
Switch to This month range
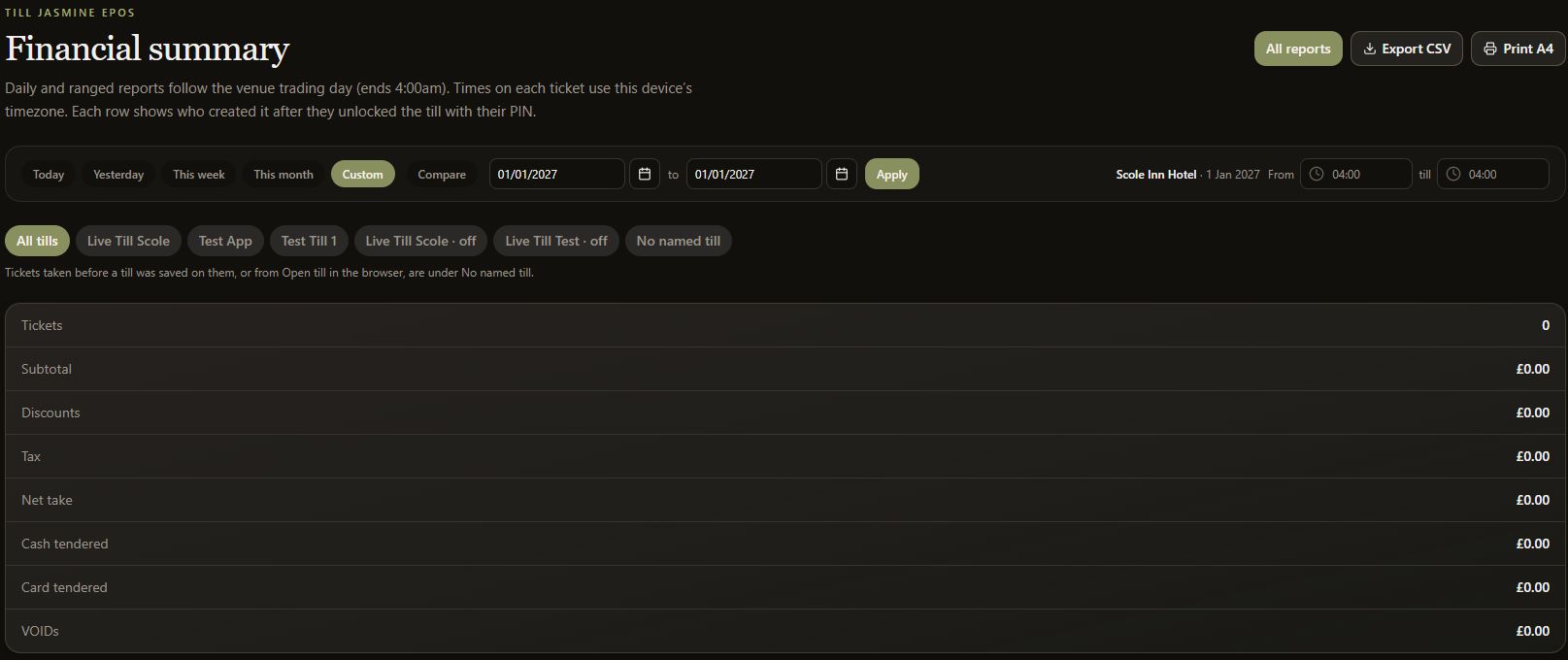284,174
